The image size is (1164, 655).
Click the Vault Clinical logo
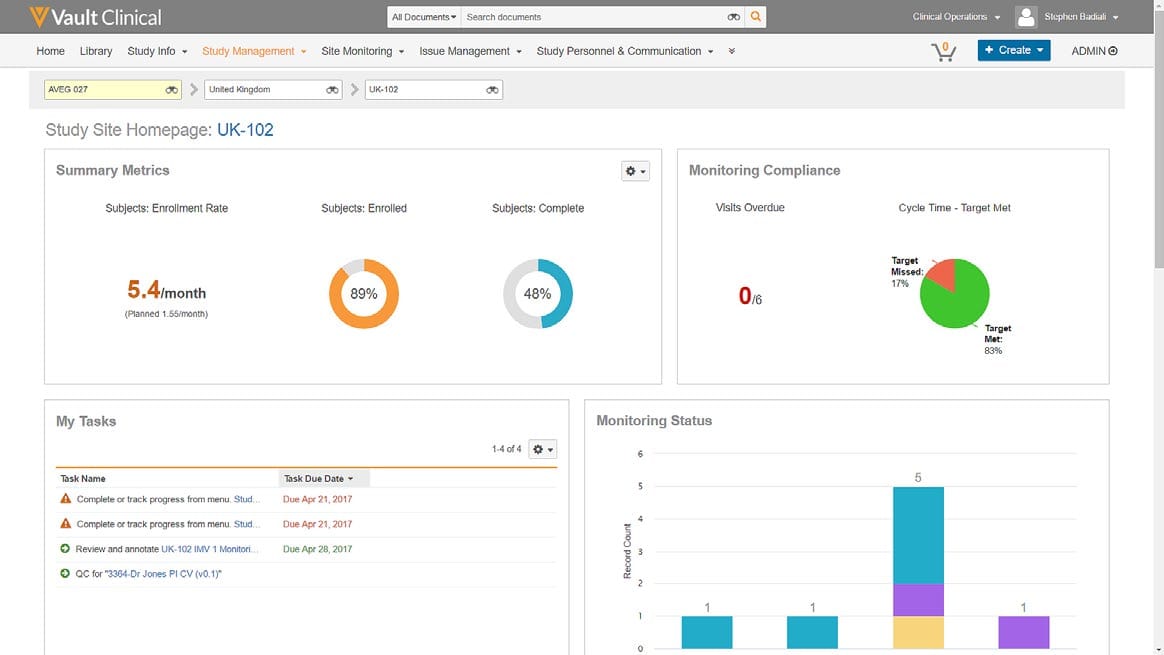tap(95, 16)
